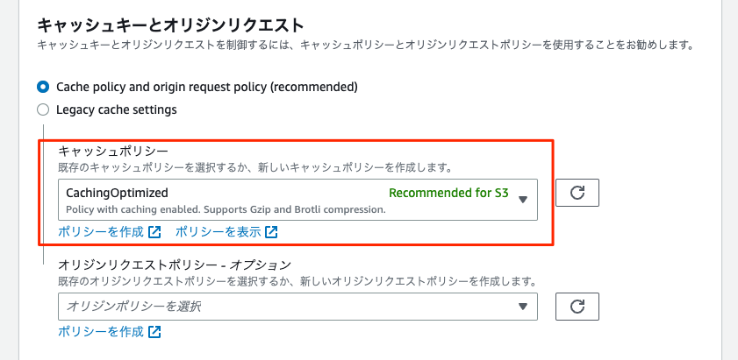Expand the オリジンポリシーを選択 dropdown arrow
The image size is (738, 360).
522,307
